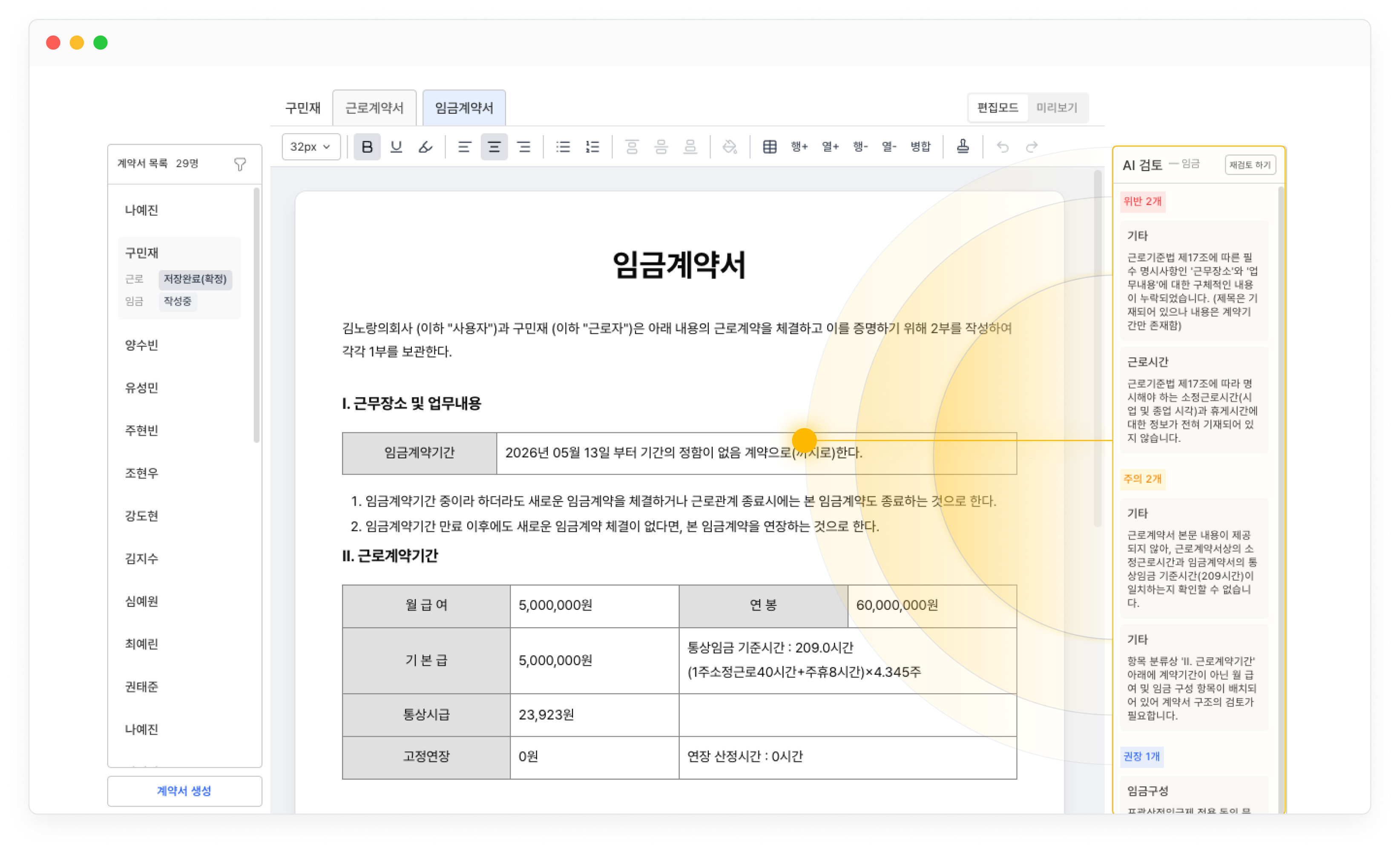Screen dimensions: 1400x853
Task: Click the 60,000,000원 annual salary cell
Action: click(932, 606)
